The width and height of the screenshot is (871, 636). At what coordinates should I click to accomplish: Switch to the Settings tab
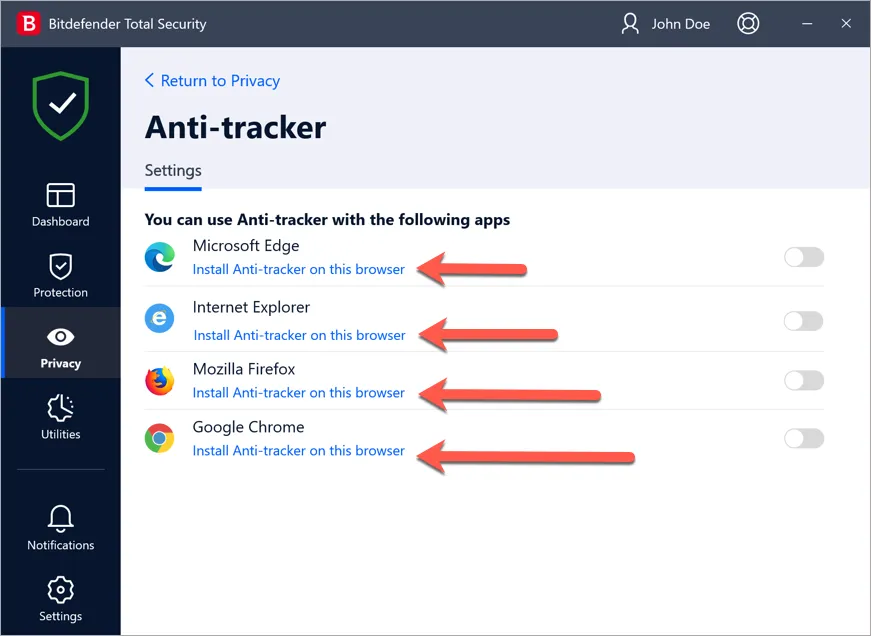[172, 171]
